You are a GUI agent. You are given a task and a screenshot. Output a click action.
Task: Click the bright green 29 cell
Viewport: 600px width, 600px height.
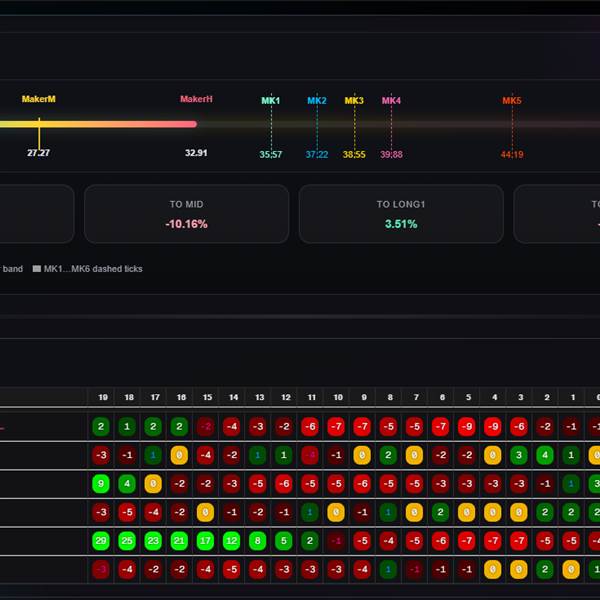click(x=101, y=541)
